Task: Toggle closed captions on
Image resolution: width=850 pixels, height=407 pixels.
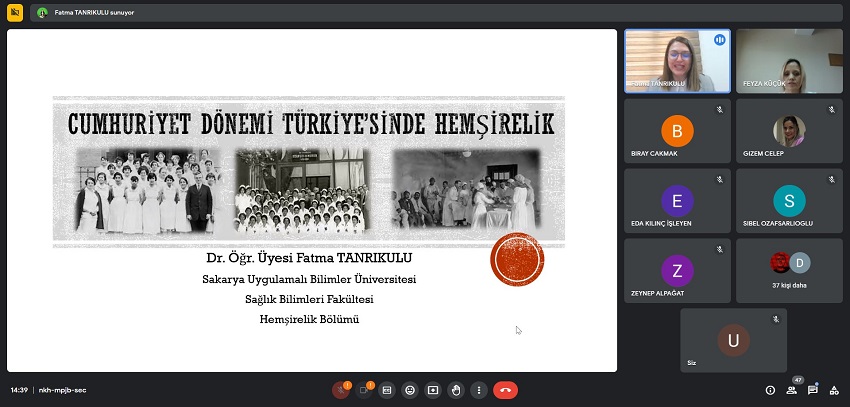Action: pyautogui.click(x=387, y=390)
